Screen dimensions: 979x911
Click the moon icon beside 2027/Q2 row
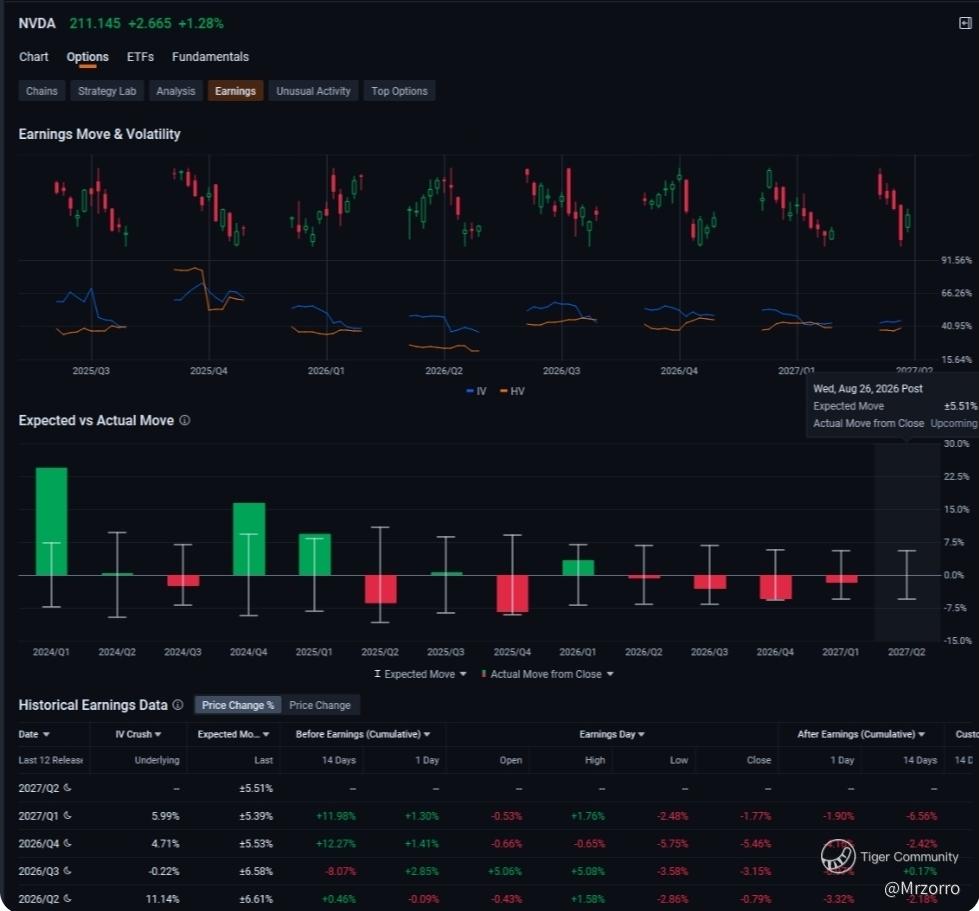tap(67, 787)
